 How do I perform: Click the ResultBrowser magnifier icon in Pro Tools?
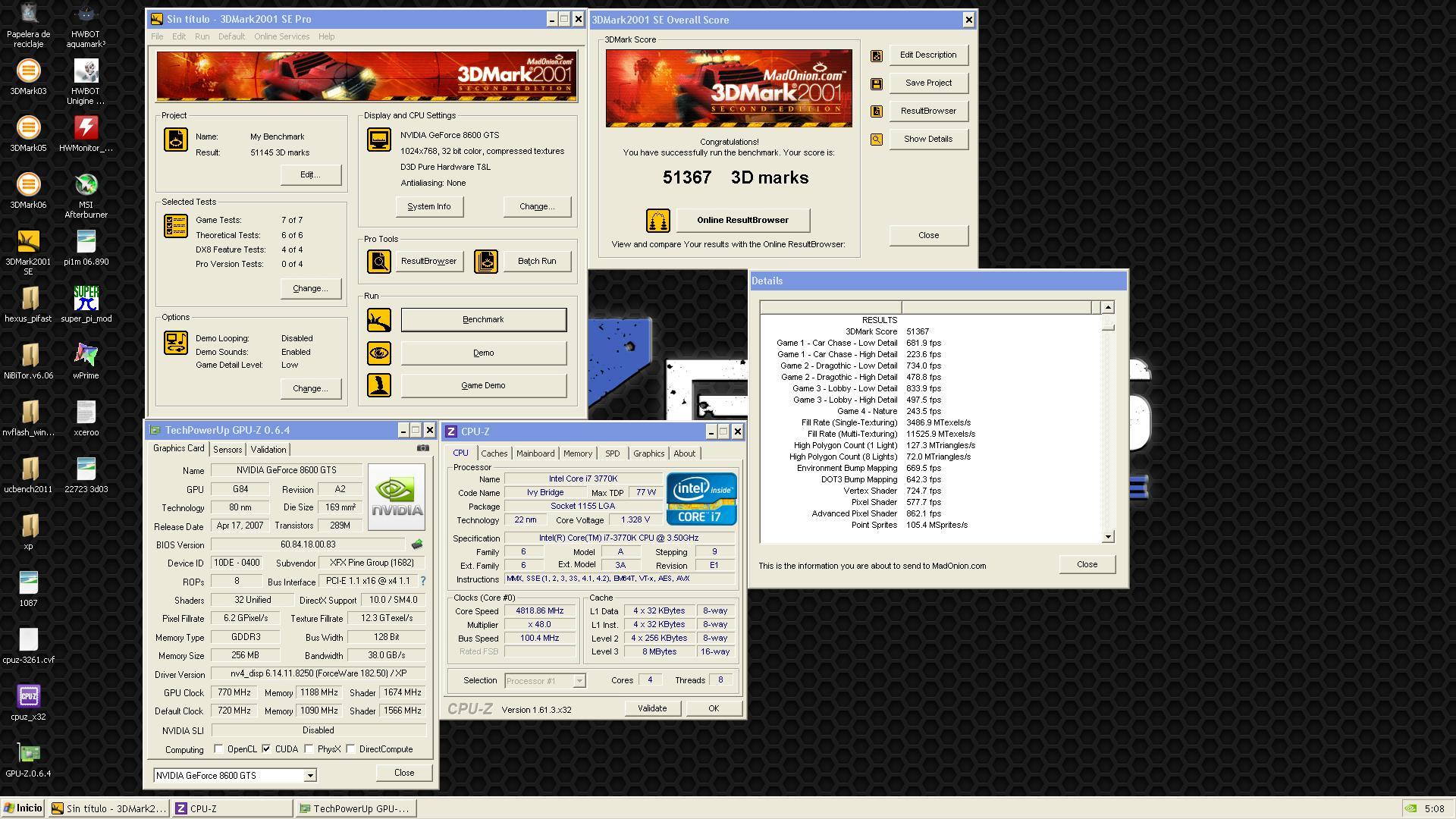click(379, 261)
